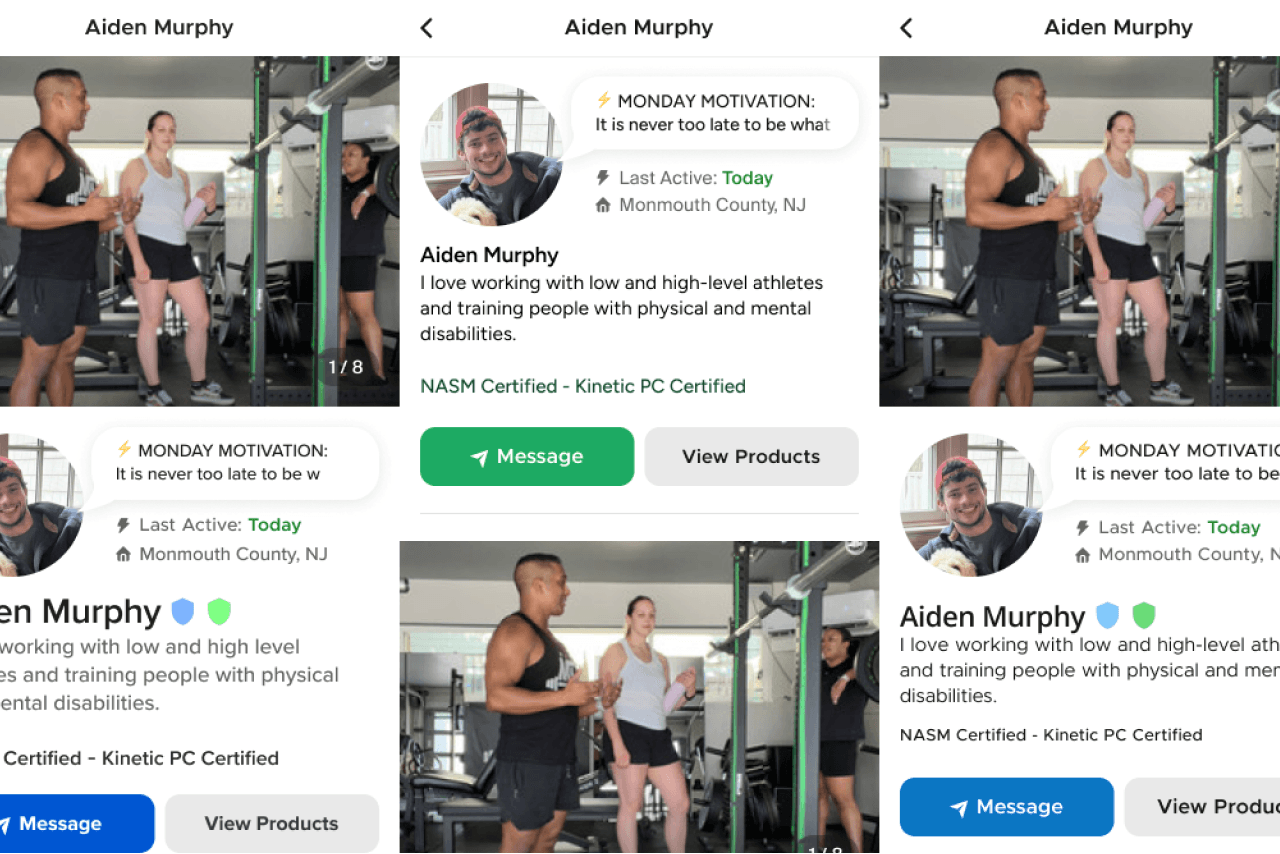Viewport: 1280px width, 854px height.
Task: Open the lower gym photo in middle panel
Action: tap(640, 697)
